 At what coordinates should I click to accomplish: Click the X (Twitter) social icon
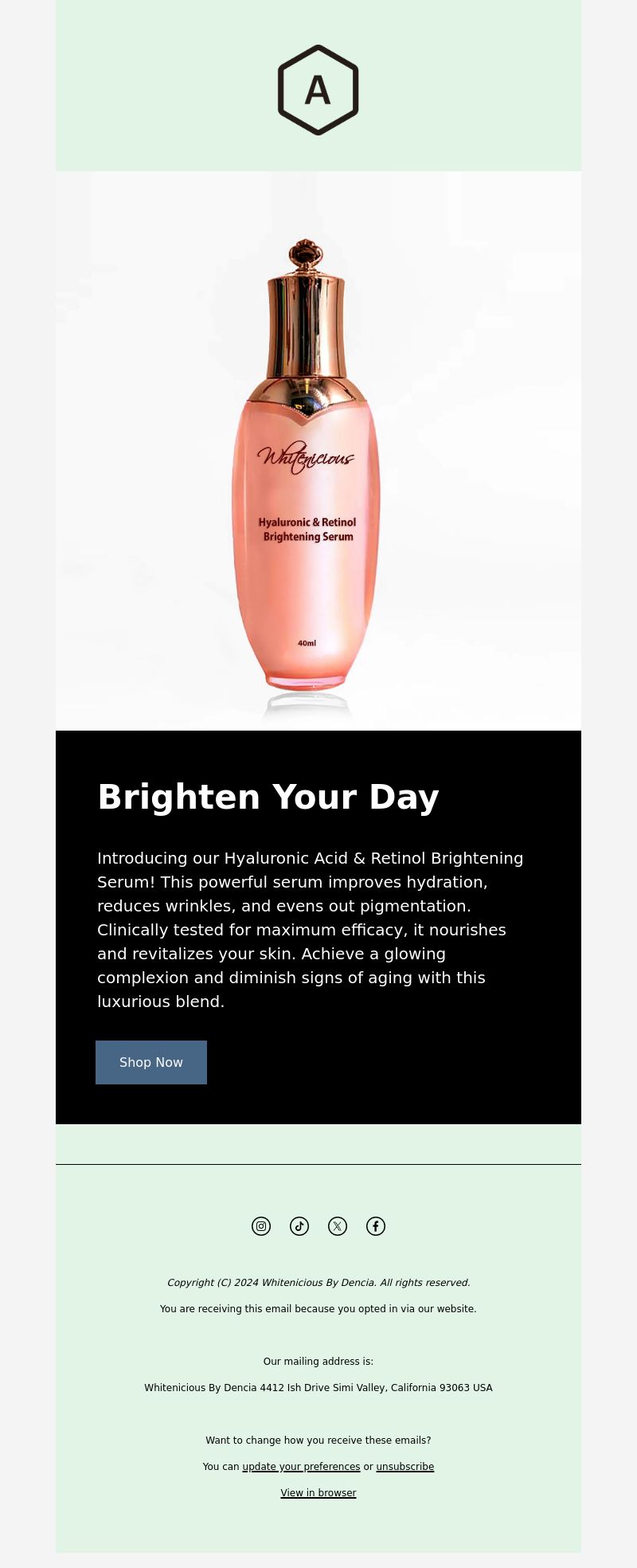click(338, 1226)
